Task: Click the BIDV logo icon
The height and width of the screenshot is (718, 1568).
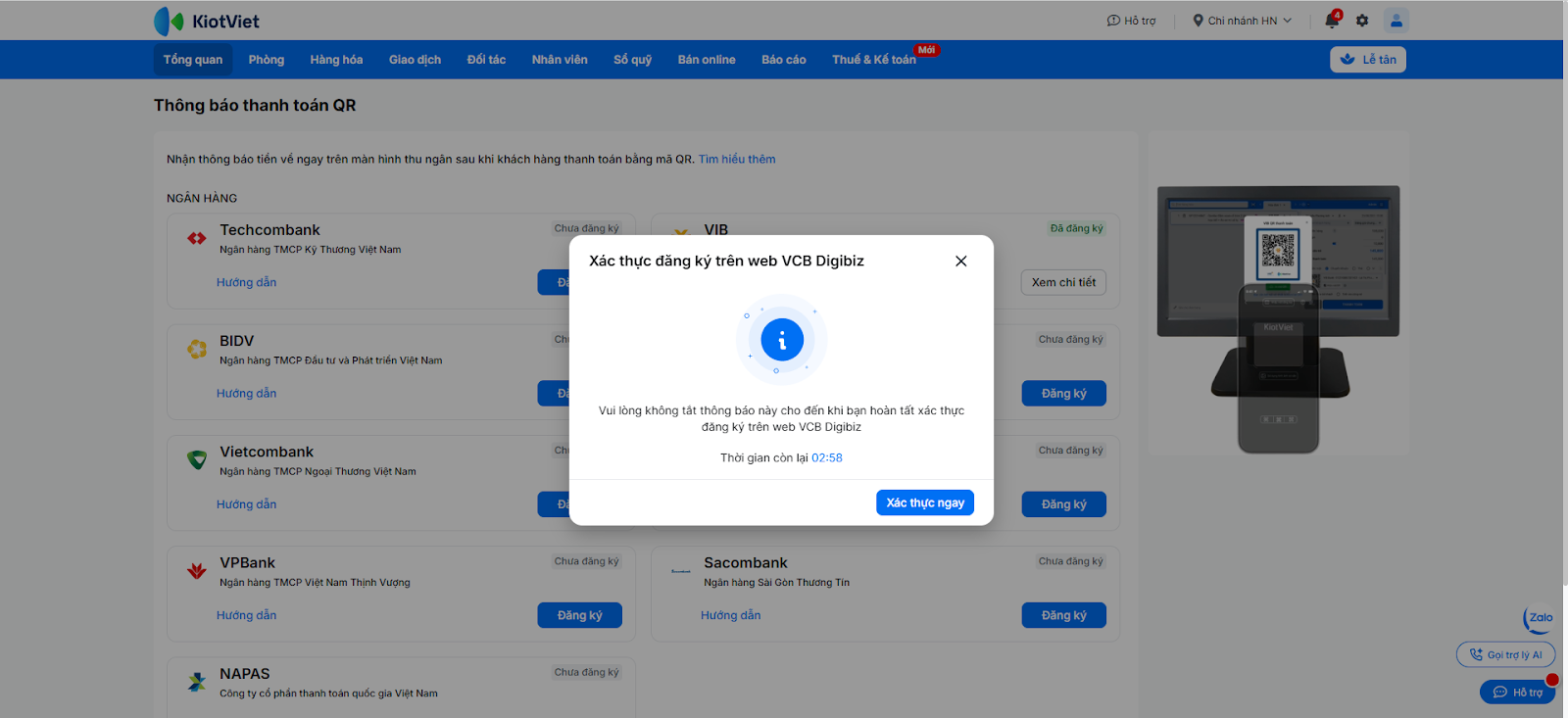Action: pyautogui.click(x=197, y=349)
